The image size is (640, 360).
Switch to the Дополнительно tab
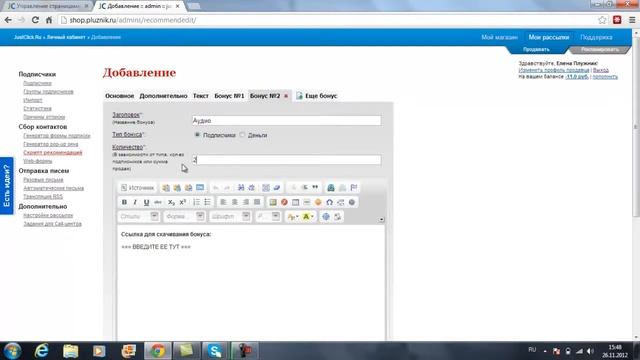[163, 96]
